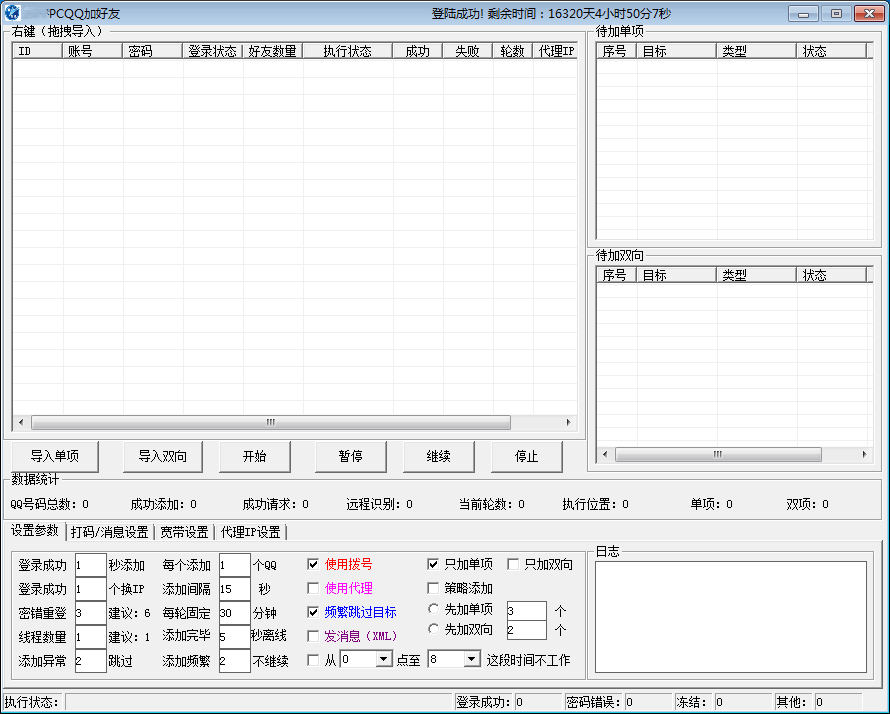This screenshot has height=714, width=890.
Task: Start the task with 开始
Action: 255,456
